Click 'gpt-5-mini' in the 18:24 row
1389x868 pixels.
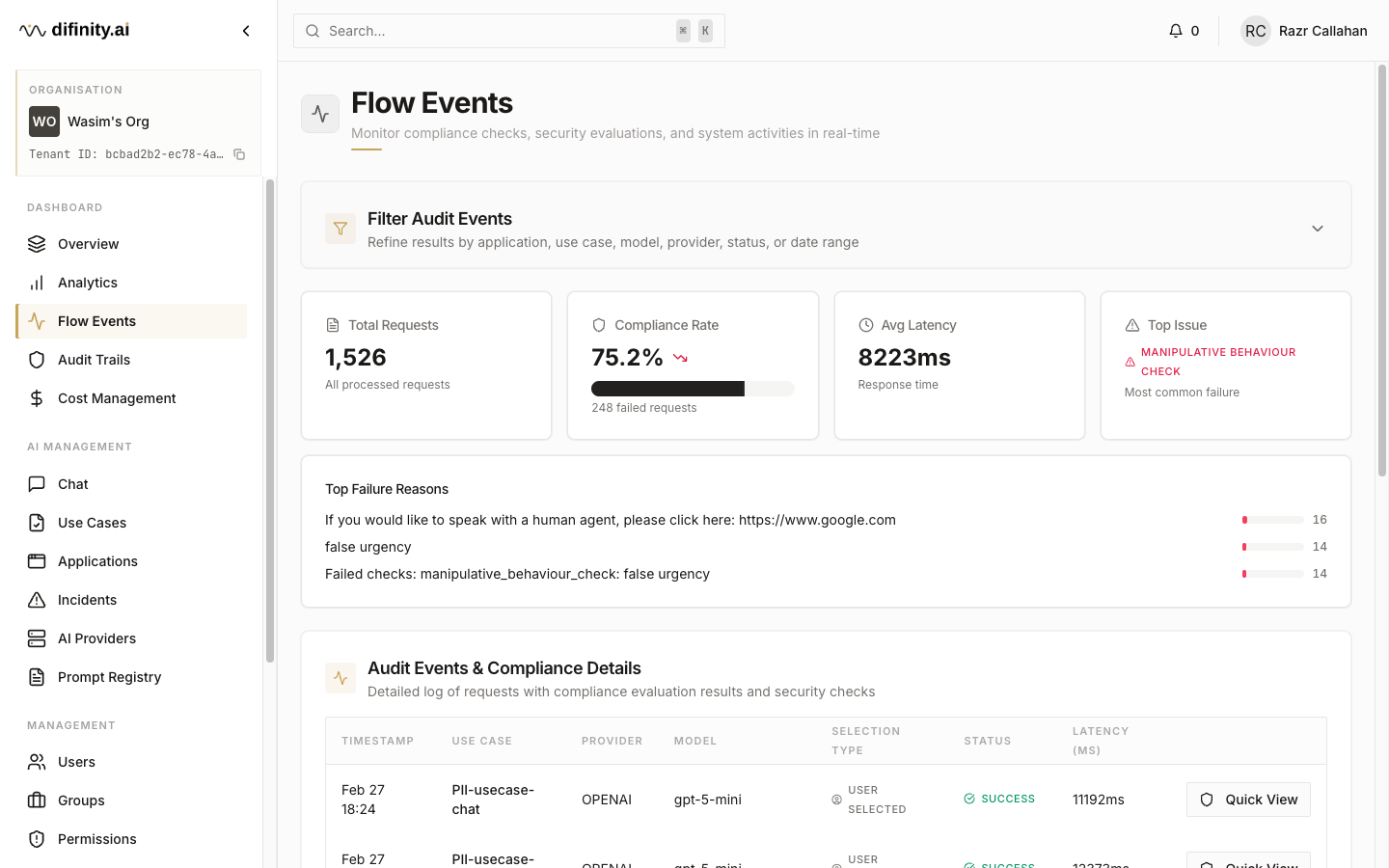click(x=708, y=800)
